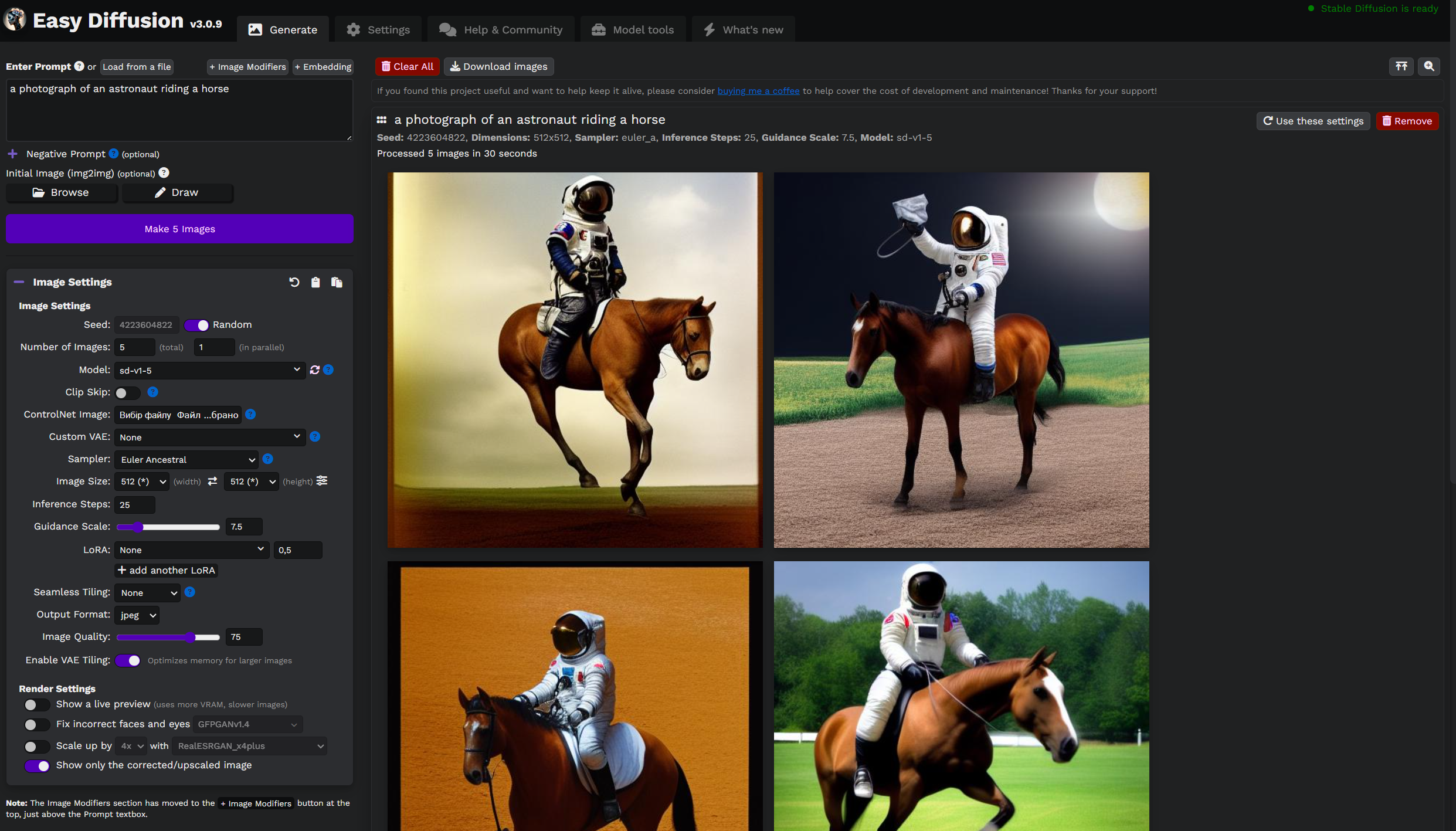The image size is (1456, 831).
Task: Click the help icon next to Sampler
Action: 268,459
